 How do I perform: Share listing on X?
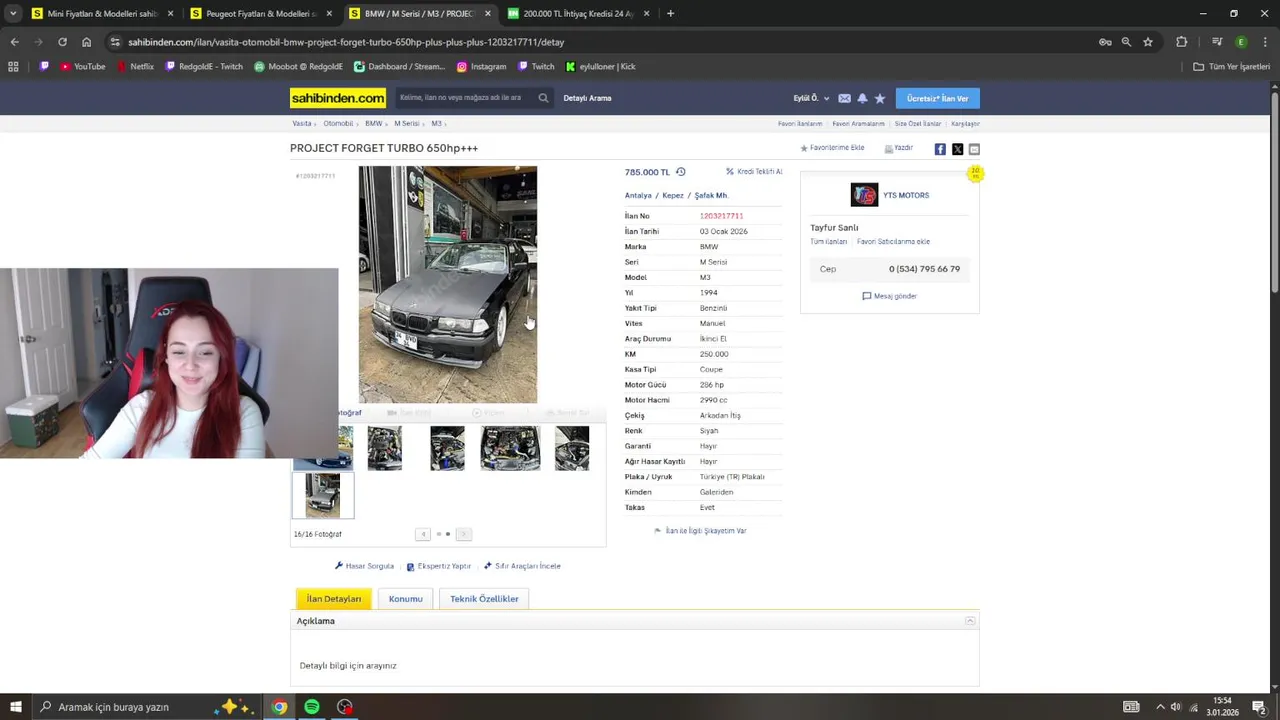[957, 149]
